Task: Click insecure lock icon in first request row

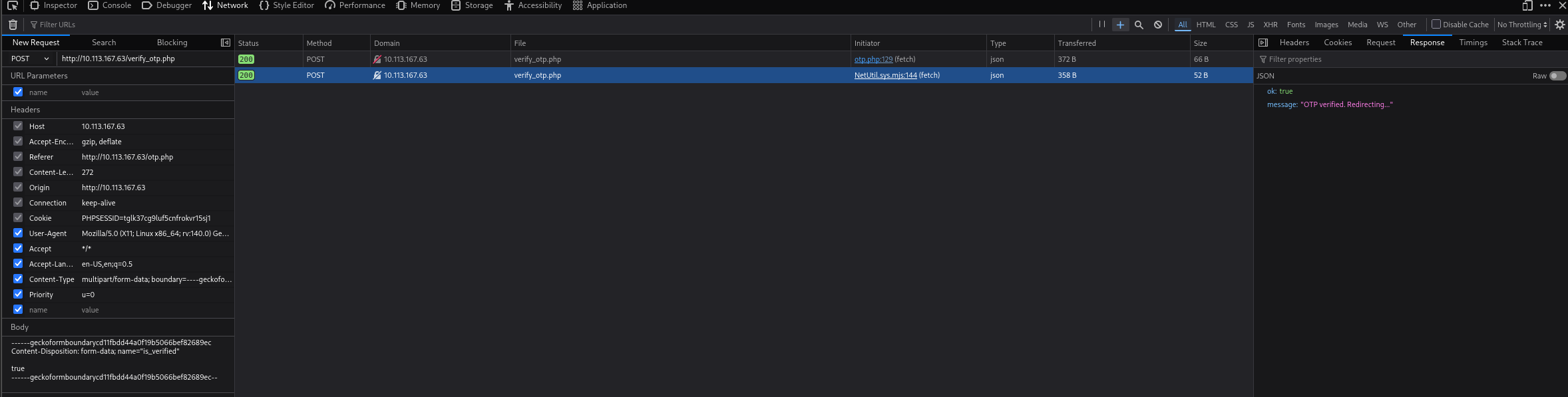Action: 377,59
